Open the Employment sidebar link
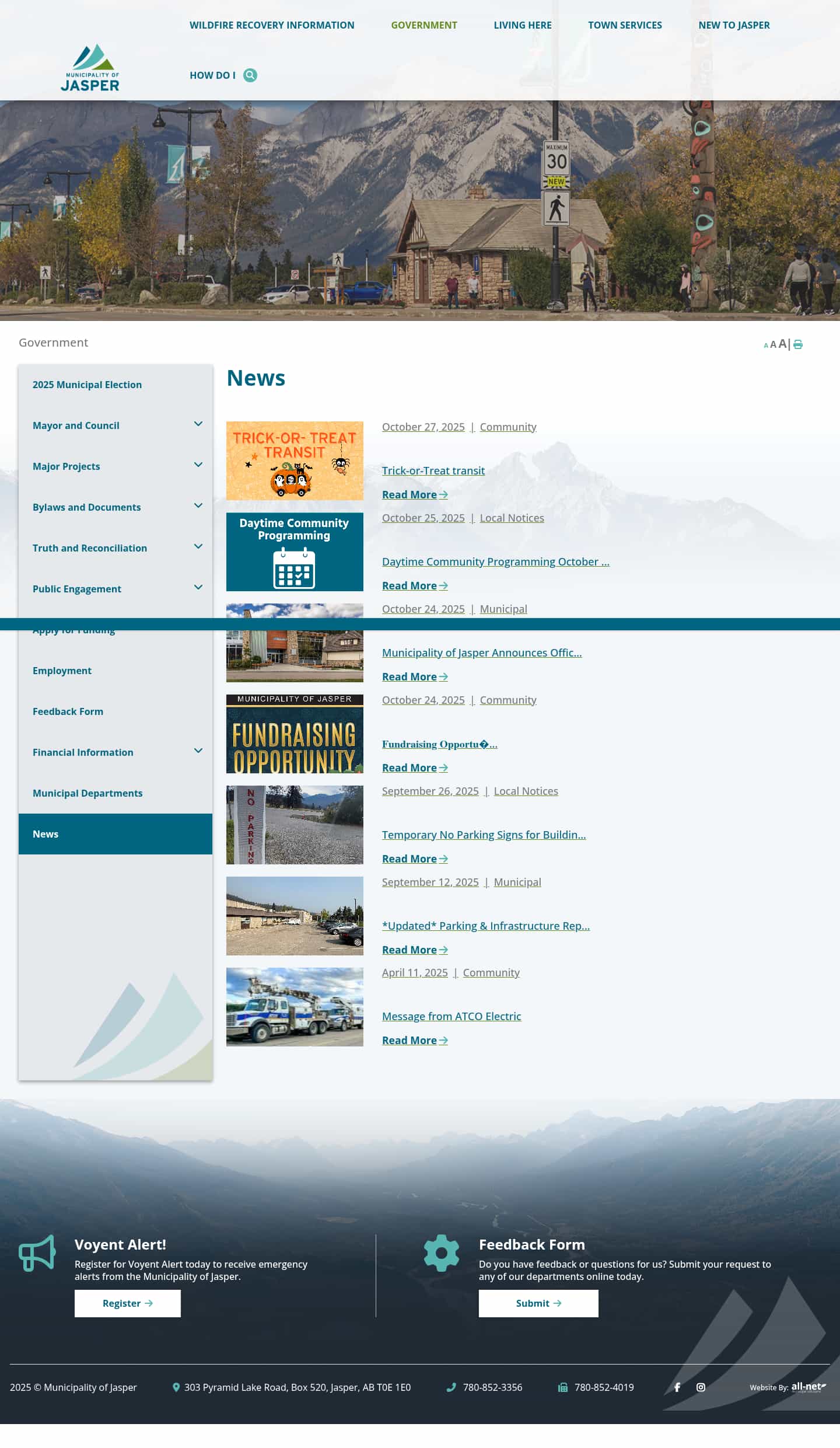 pos(116,671)
